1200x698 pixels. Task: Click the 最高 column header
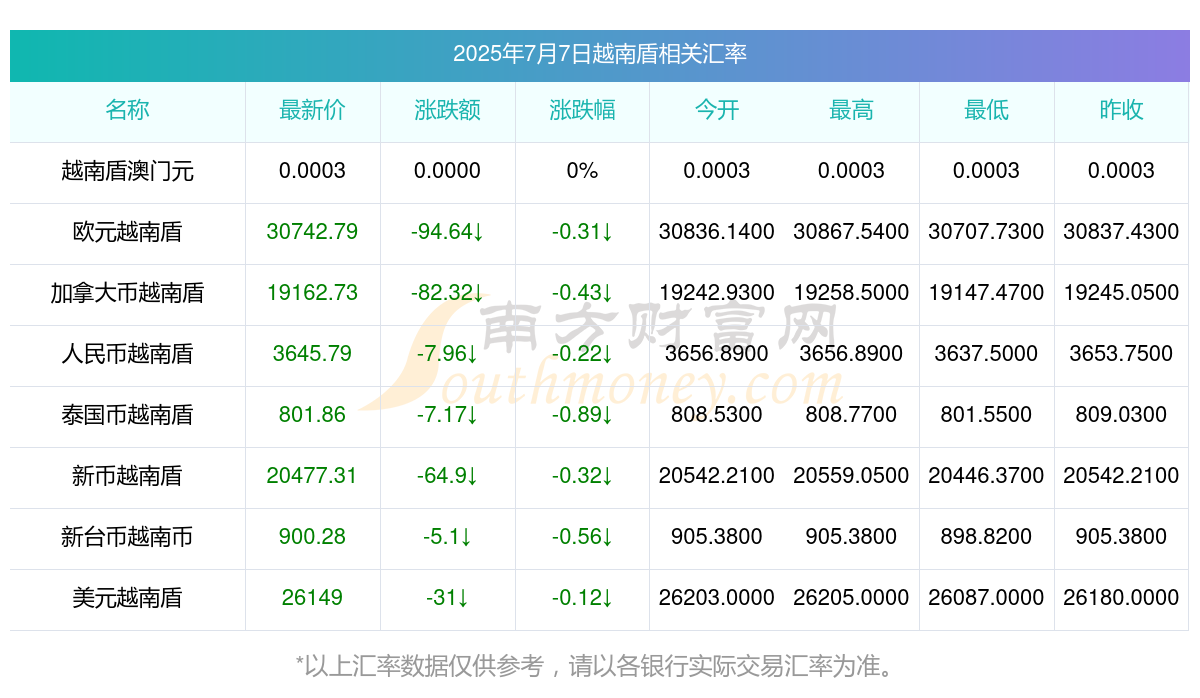pyautogui.click(x=851, y=110)
